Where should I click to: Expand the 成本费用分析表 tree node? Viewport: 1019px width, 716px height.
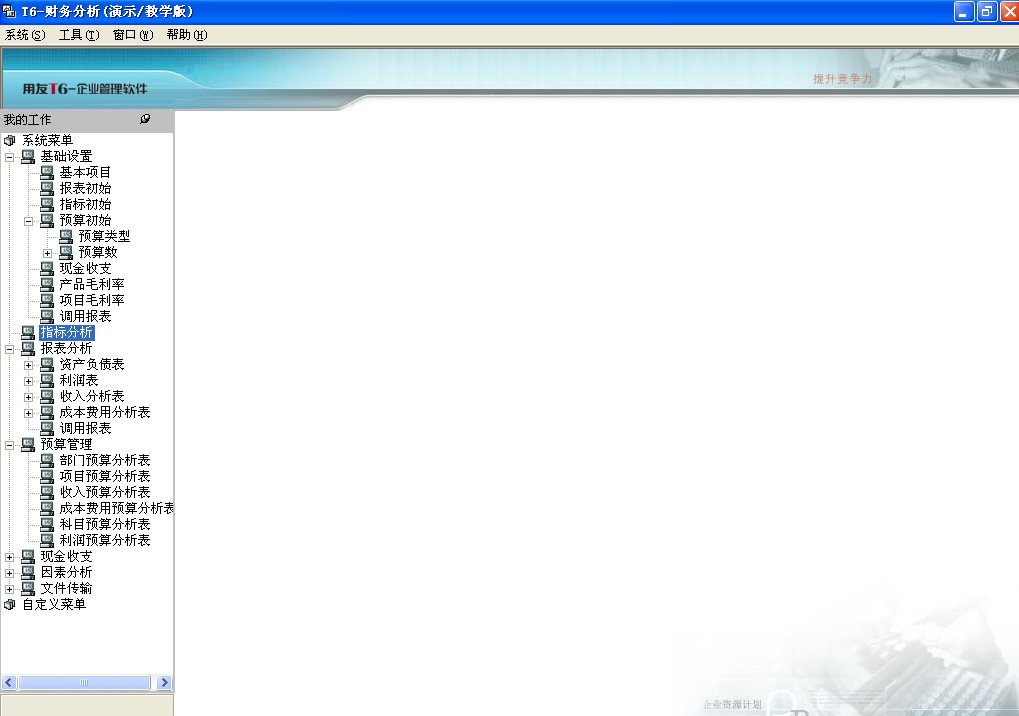coord(29,414)
